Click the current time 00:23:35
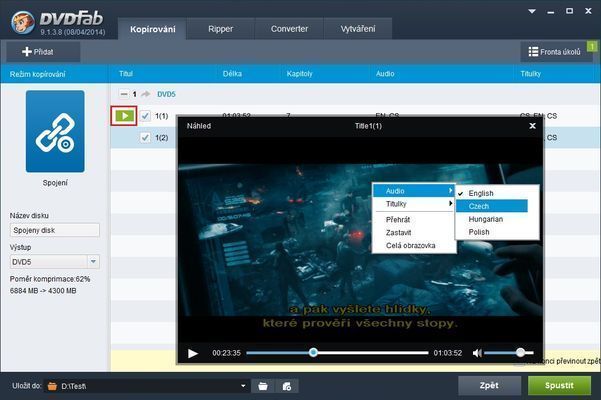The width and height of the screenshot is (601, 400). (x=226, y=353)
